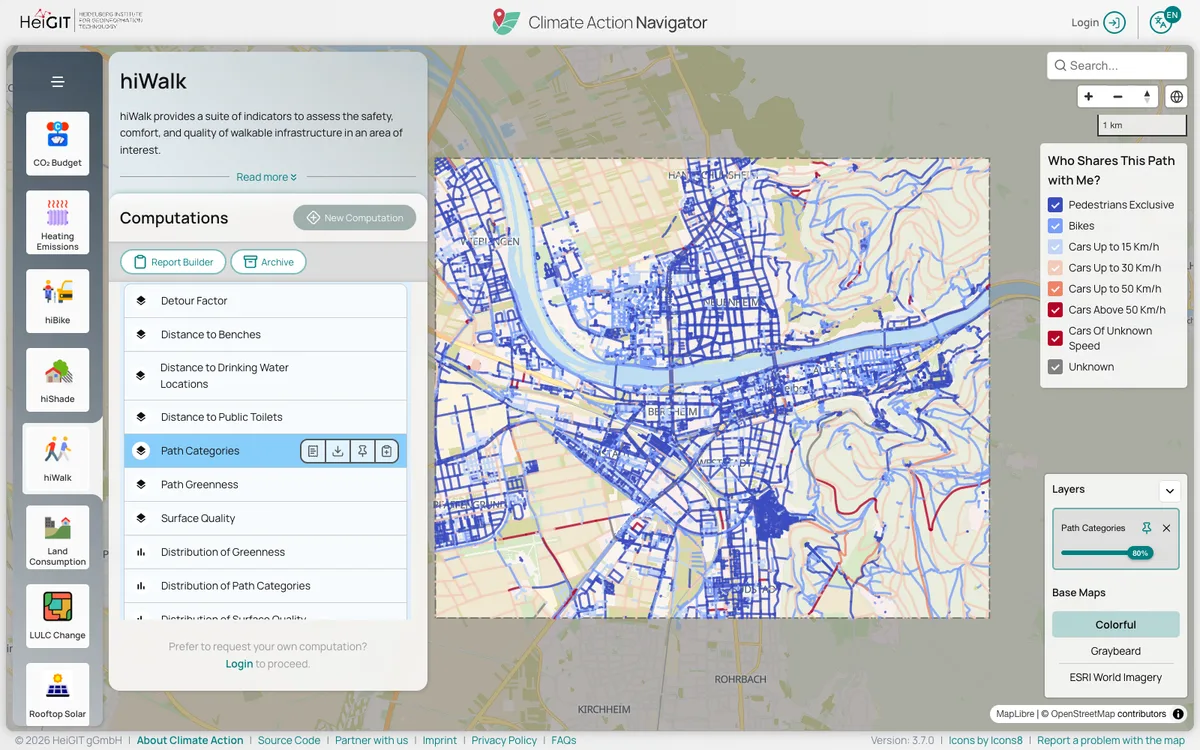Open the Heating Emissions tool

(58, 223)
